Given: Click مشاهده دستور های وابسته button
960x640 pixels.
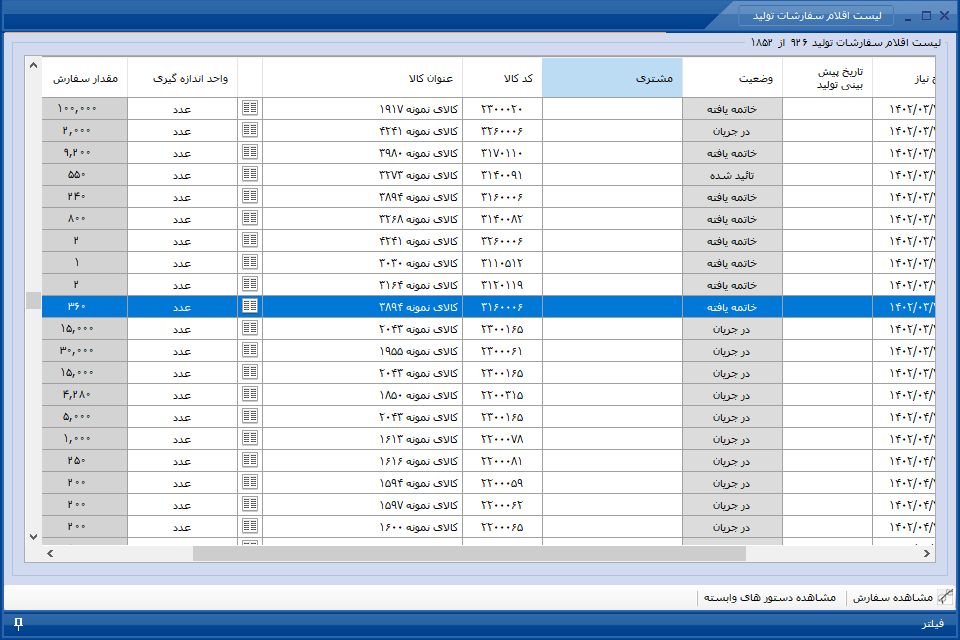Looking at the screenshot, I should tap(770, 597).
